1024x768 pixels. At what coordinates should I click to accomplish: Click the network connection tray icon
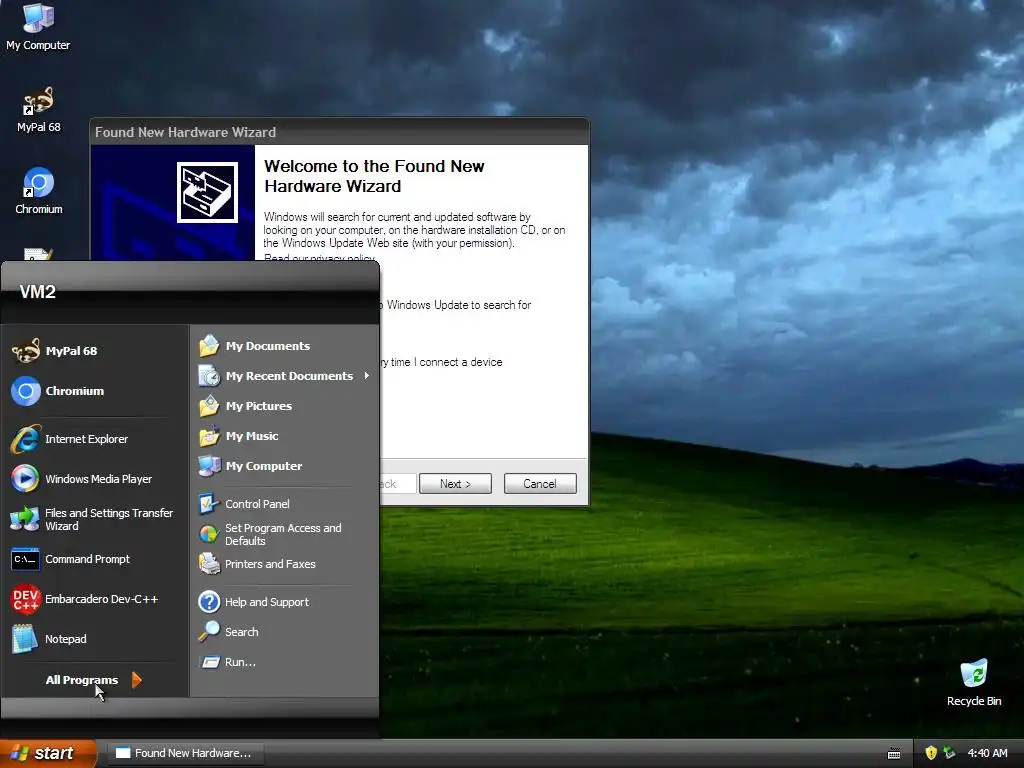coord(950,753)
